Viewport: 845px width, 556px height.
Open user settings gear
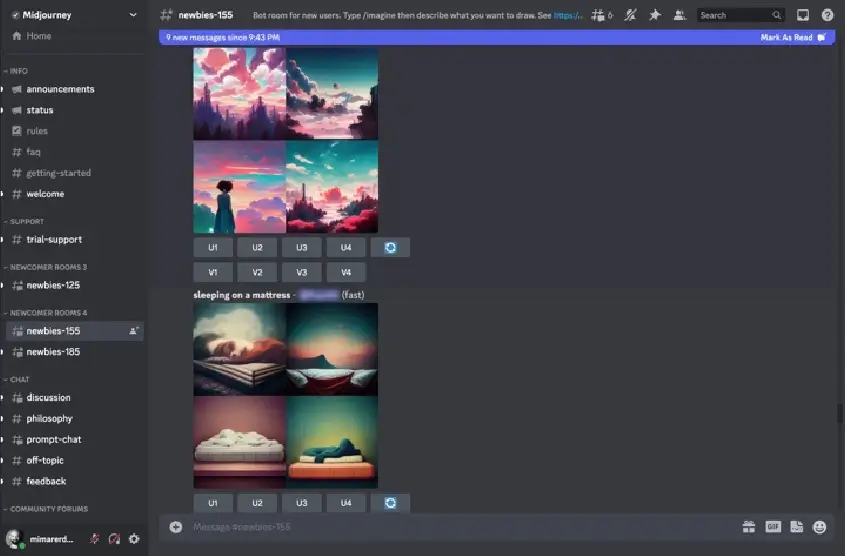pos(134,538)
